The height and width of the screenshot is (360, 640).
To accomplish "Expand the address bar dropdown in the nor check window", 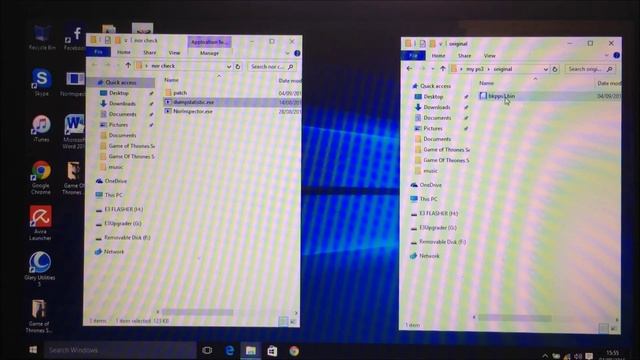I will coord(229,67).
